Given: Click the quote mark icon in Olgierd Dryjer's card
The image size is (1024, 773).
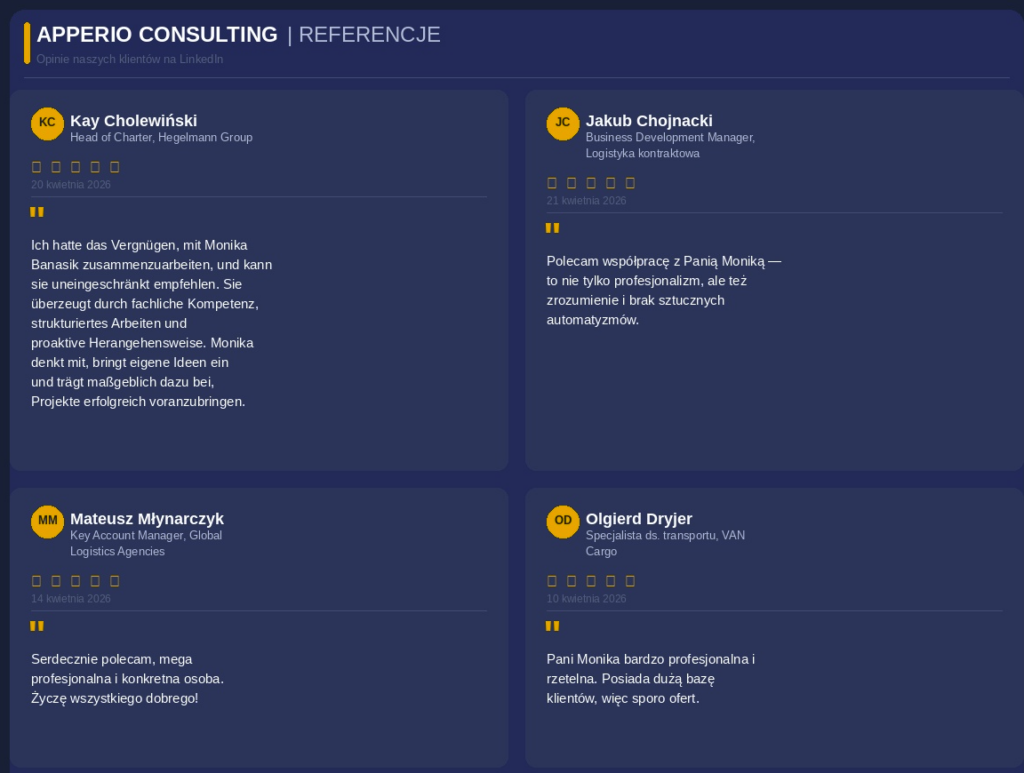Looking at the screenshot, I should coord(552,626).
